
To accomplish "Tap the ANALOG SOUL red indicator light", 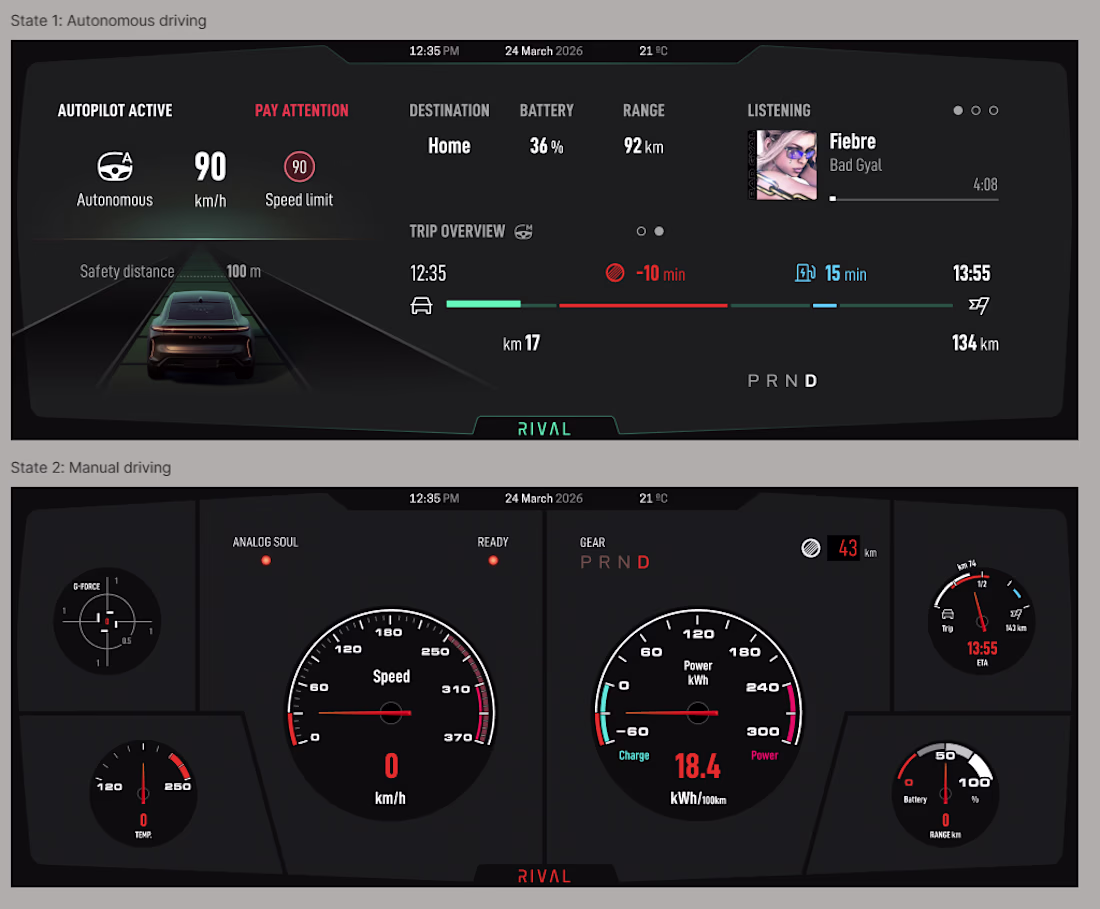I will (x=266, y=560).
